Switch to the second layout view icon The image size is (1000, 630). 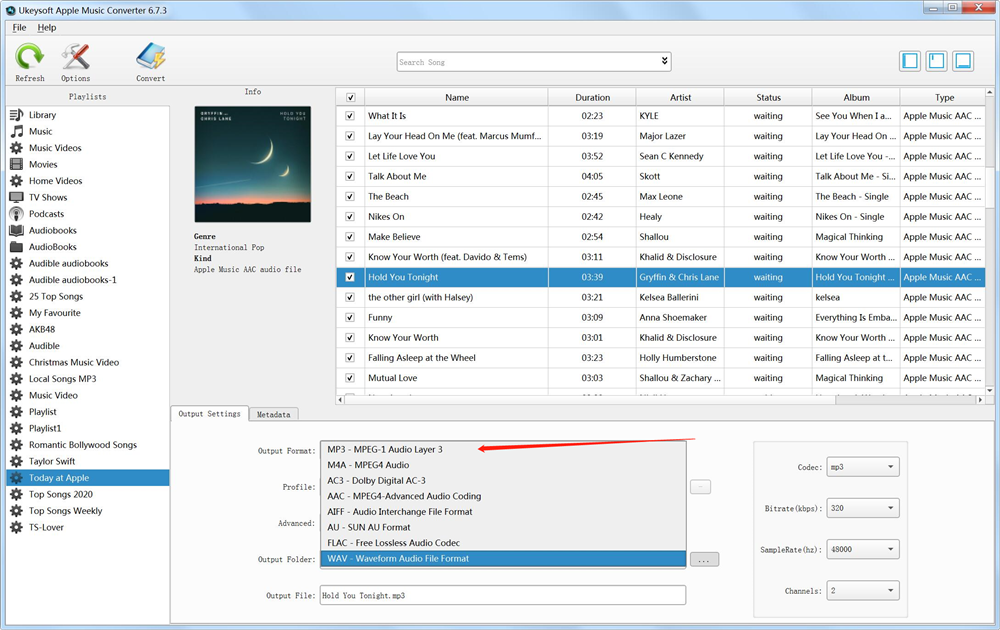(936, 61)
